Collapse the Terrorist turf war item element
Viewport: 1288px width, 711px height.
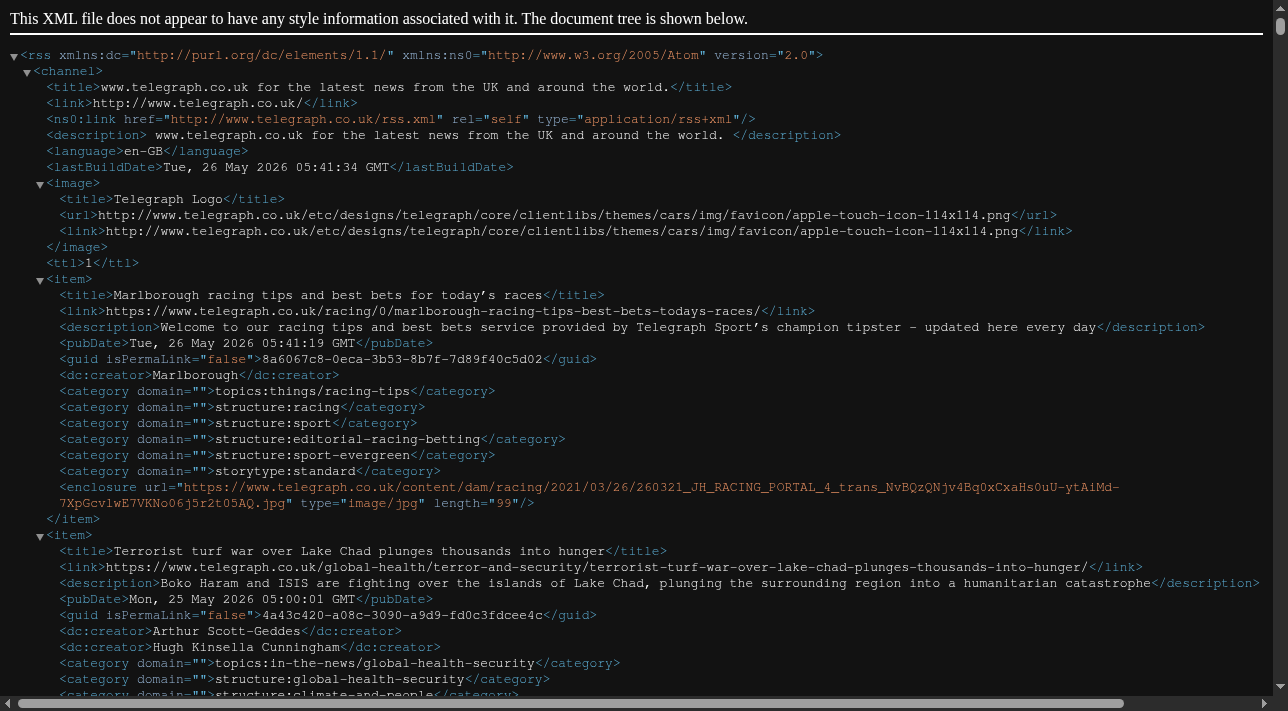tap(40, 537)
